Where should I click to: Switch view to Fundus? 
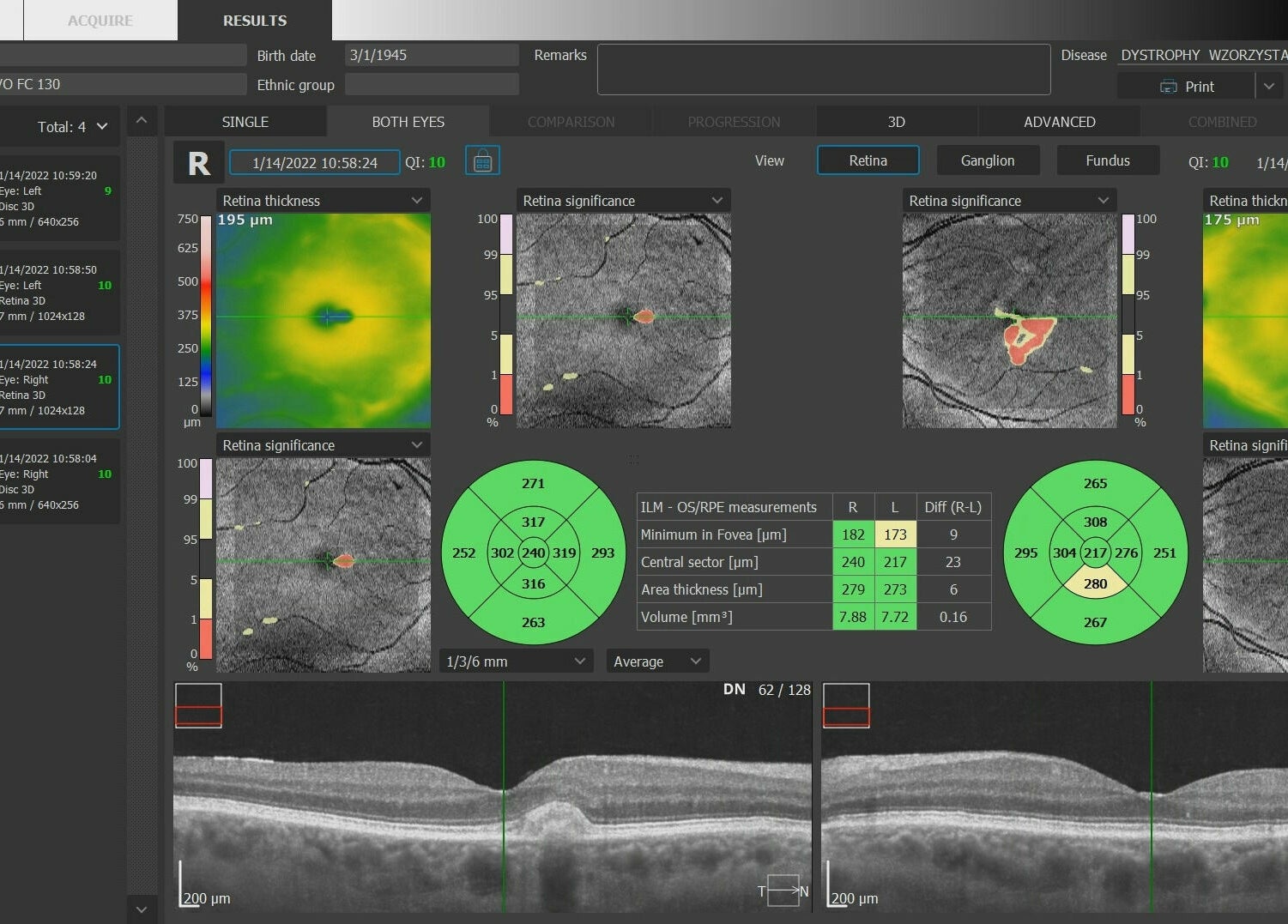1107,160
